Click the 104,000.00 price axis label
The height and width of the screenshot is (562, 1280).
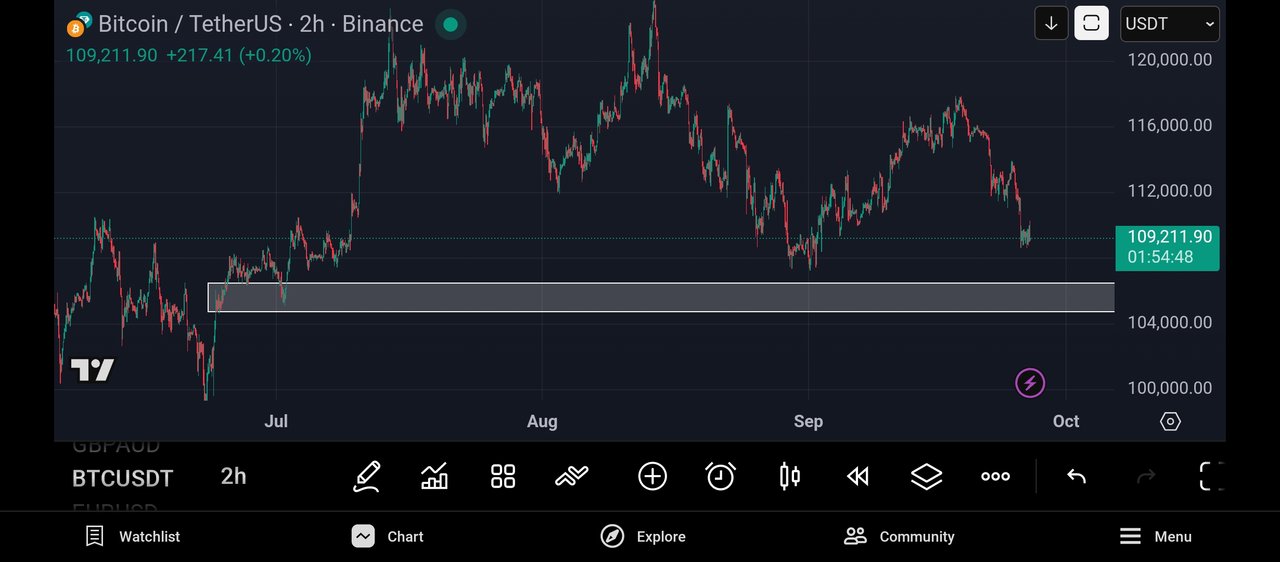1169,323
